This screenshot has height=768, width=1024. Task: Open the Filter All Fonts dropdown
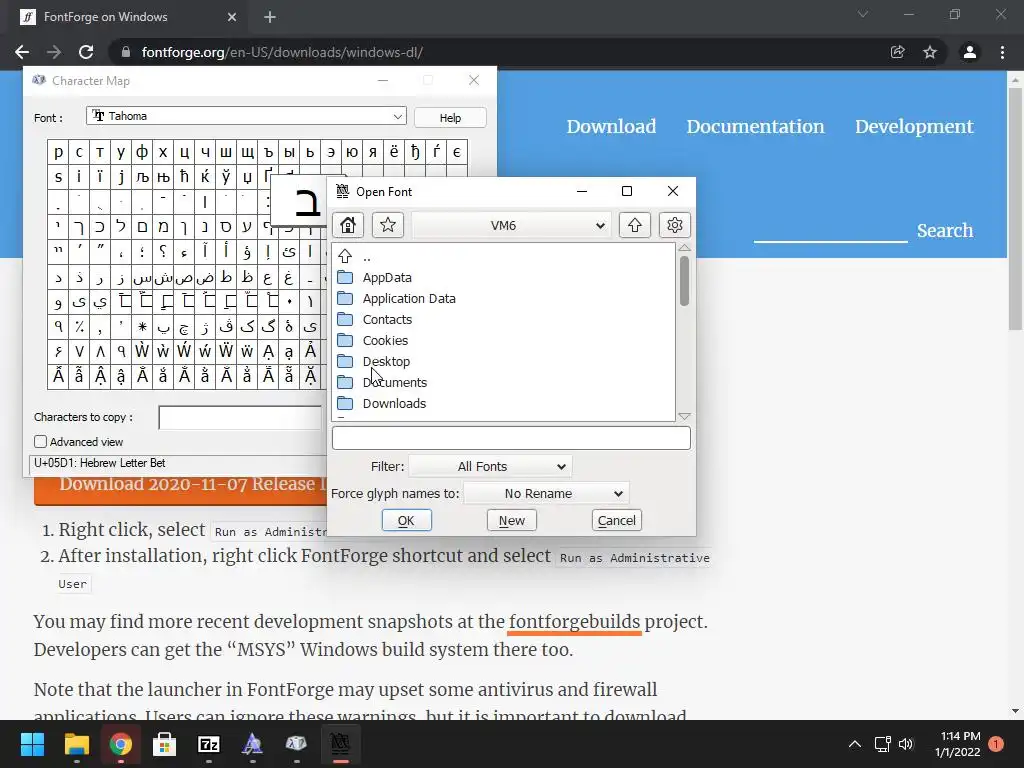click(x=490, y=466)
